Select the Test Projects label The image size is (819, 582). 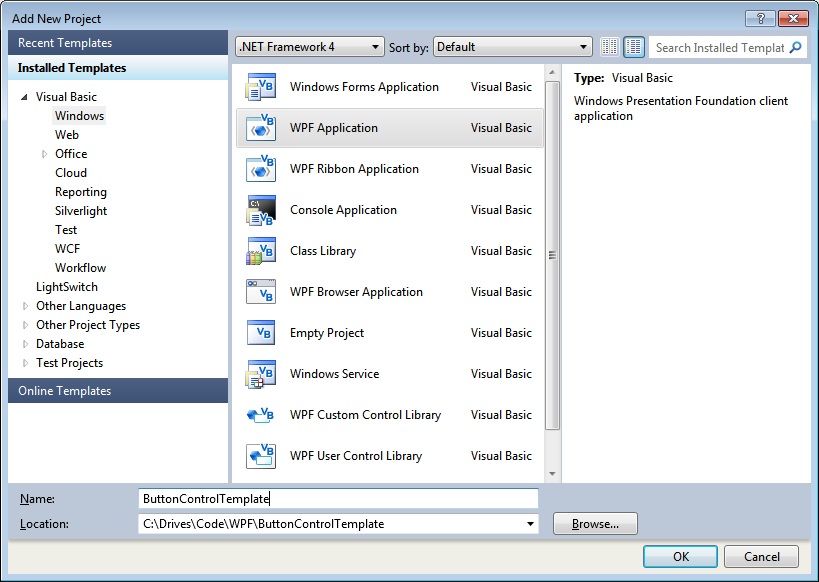coord(69,363)
